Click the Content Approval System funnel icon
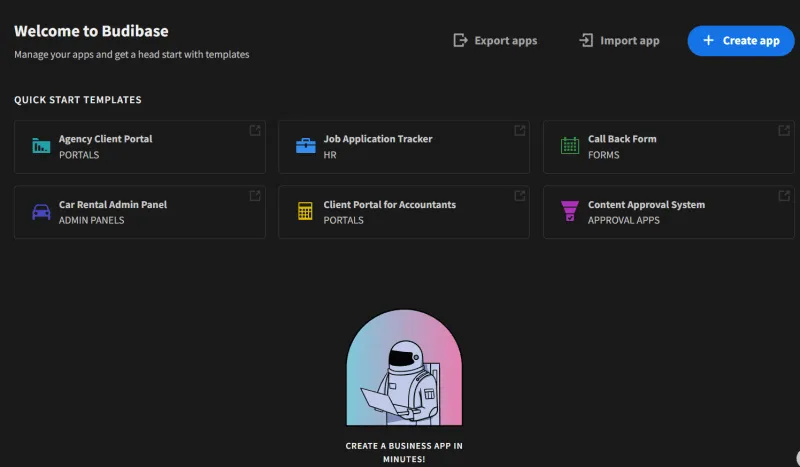 [x=570, y=212]
